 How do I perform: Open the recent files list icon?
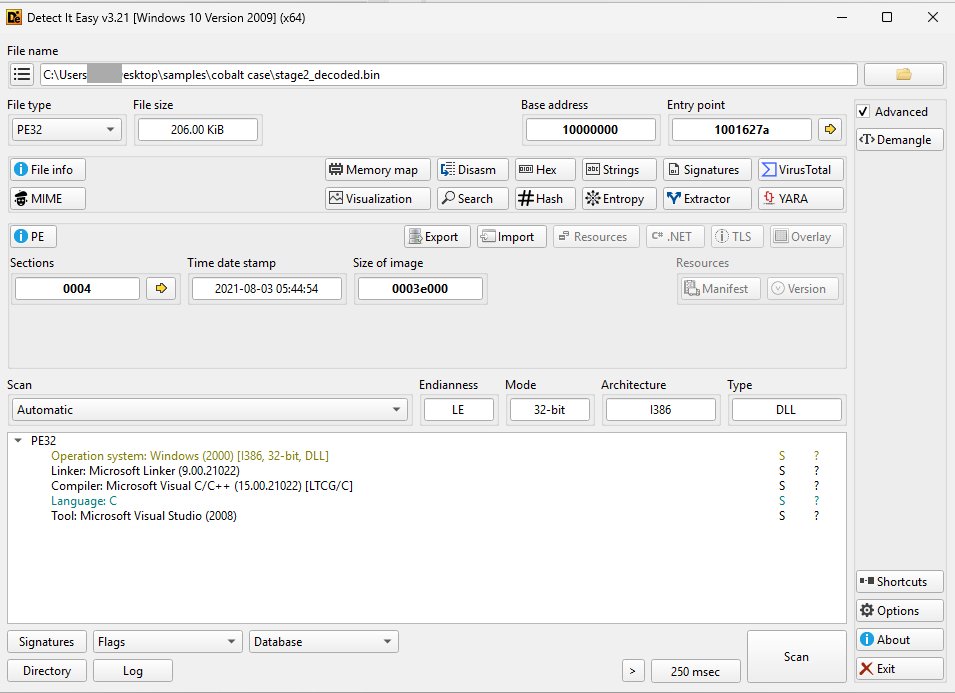point(22,75)
